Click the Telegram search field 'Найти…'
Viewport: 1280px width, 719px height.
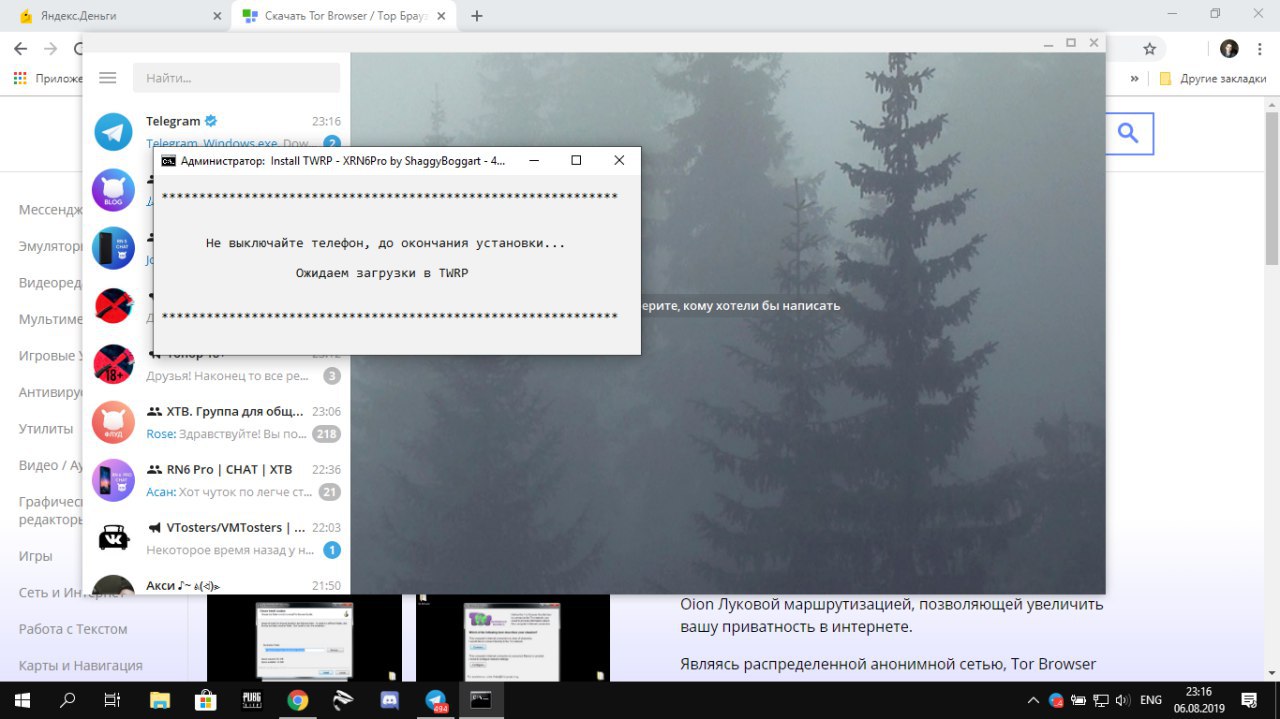(x=236, y=78)
